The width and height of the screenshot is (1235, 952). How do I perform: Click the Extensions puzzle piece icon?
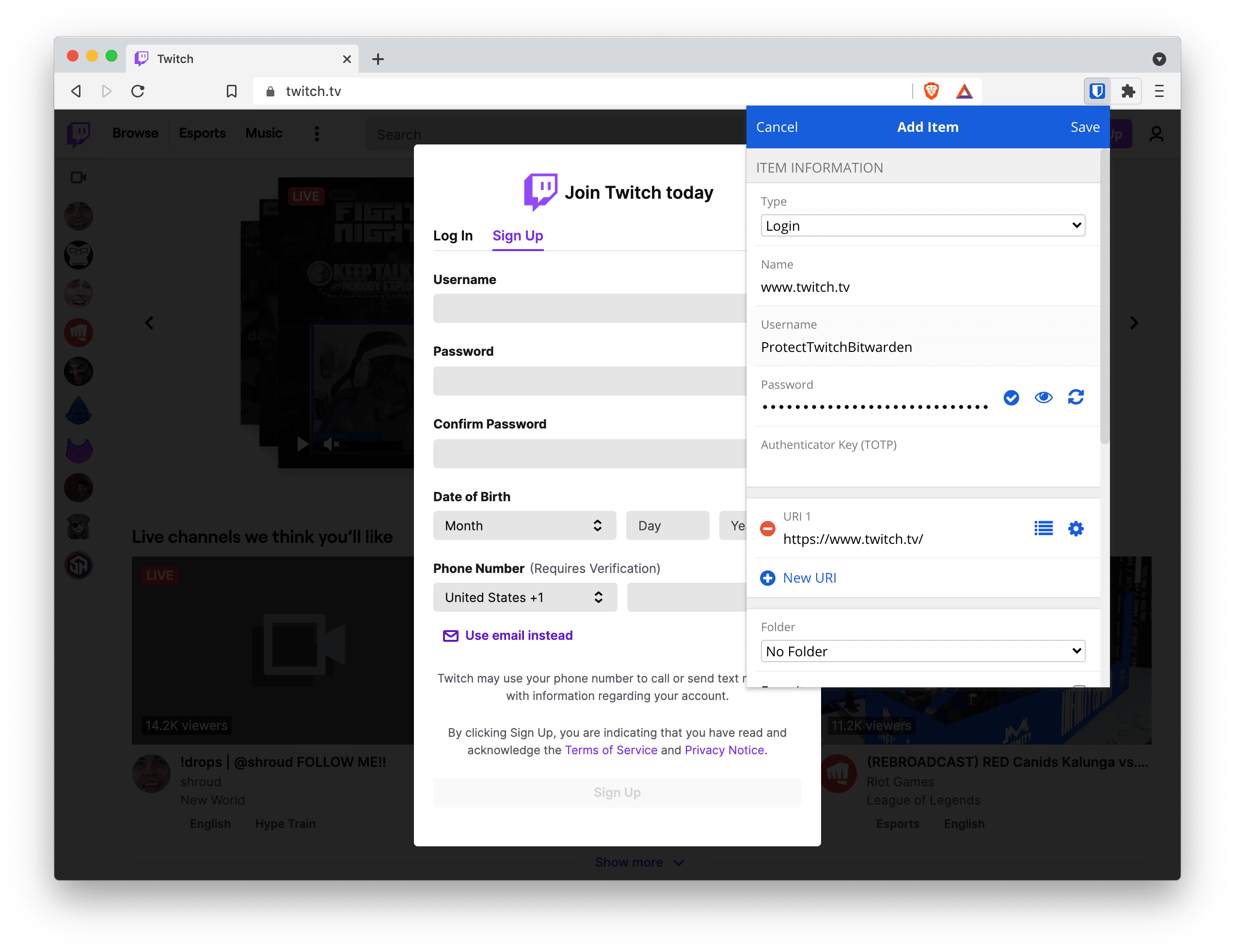1127,90
